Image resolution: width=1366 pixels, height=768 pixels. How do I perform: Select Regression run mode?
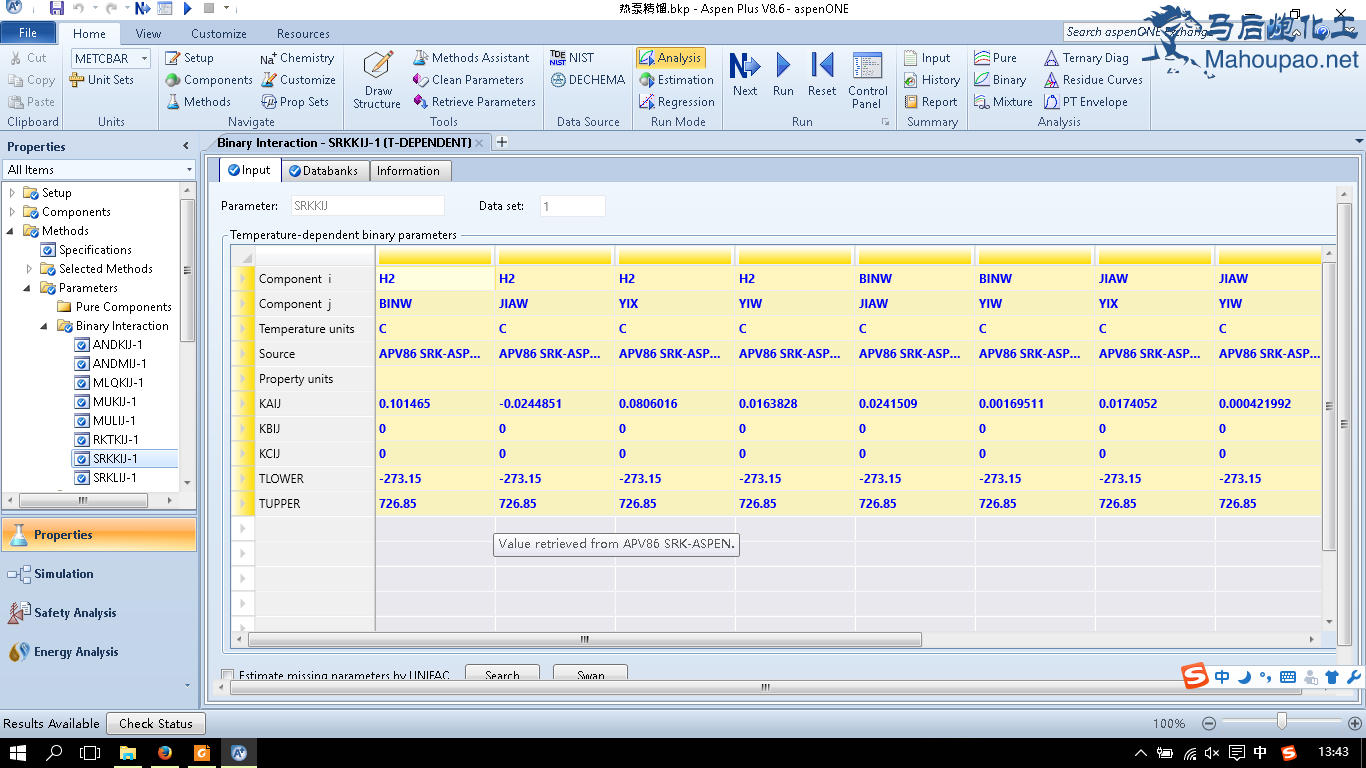click(676, 102)
